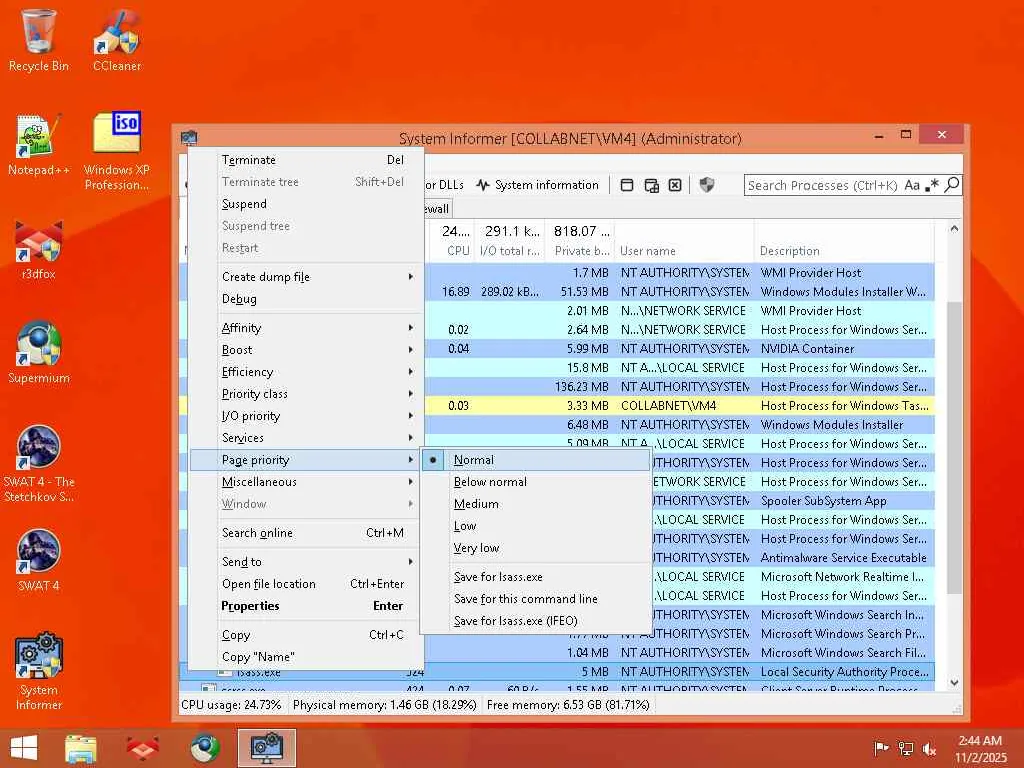Click the scroll down arrow of process list
1024x768 pixels.
click(954, 682)
